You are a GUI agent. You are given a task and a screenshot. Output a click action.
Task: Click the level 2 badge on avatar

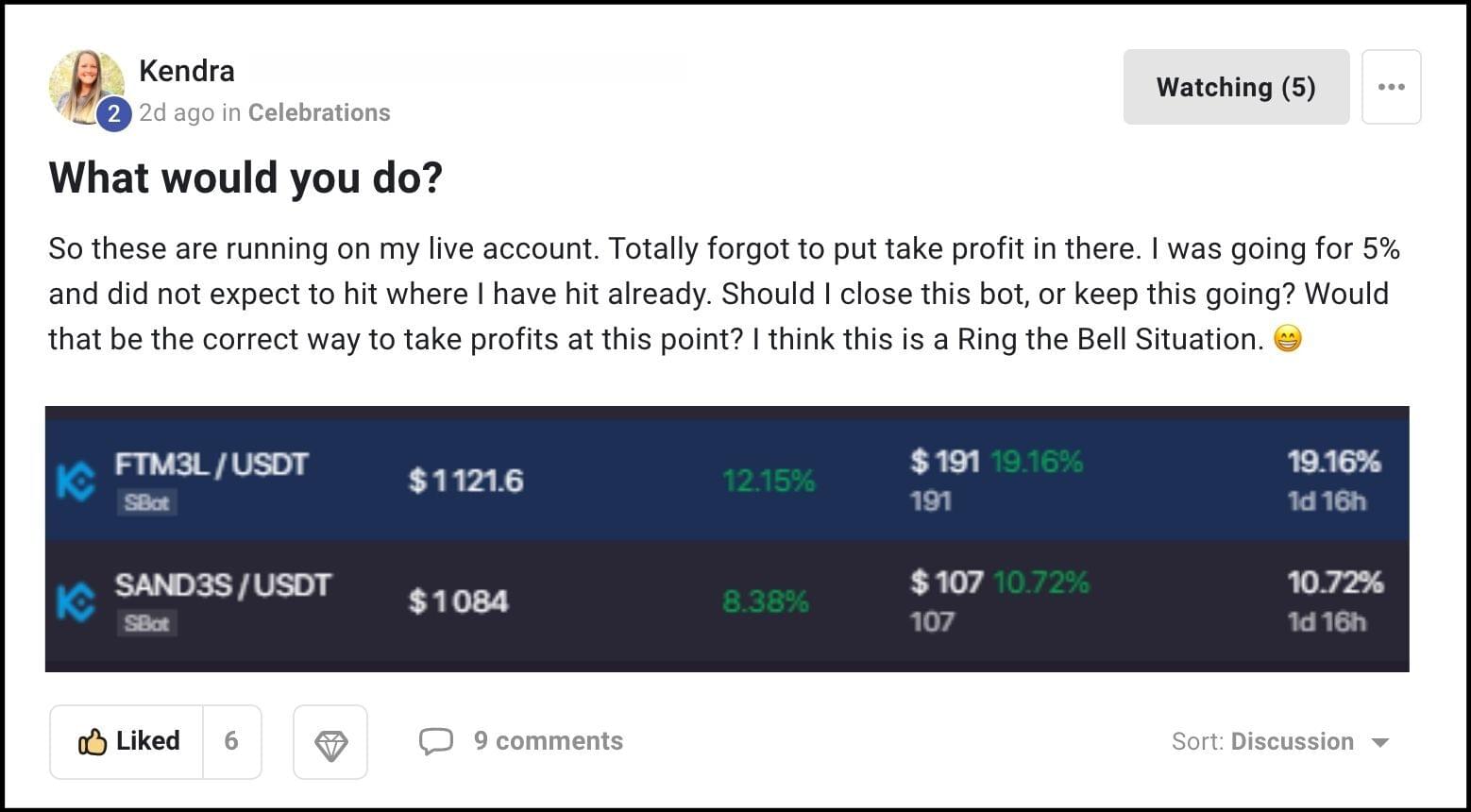coord(113,114)
